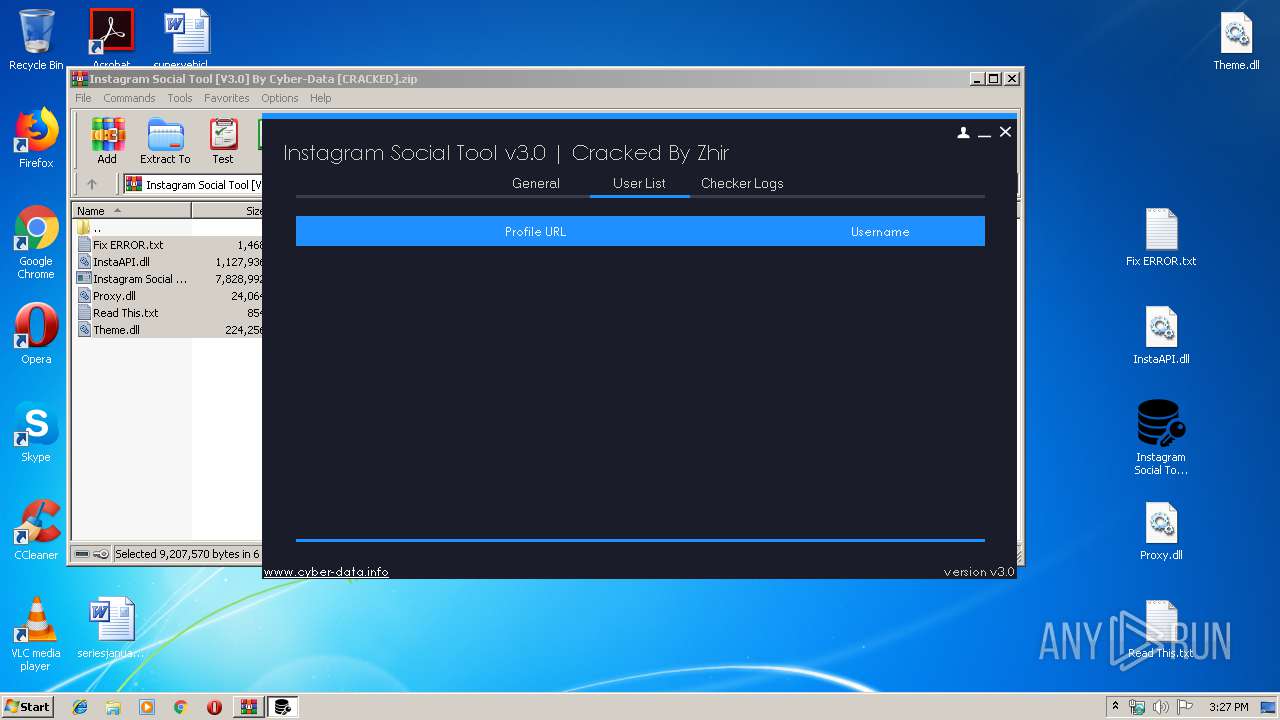Show hidden system tray icons
Viewport: 1280px width, 720px height.
tap(1115, 707)
